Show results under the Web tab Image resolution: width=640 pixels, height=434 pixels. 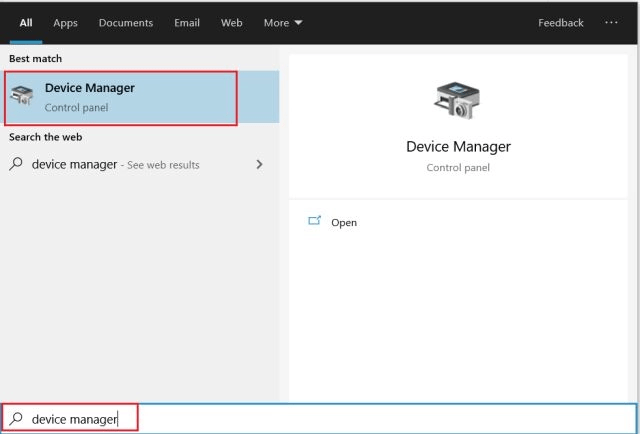click(x=231, y=22)
